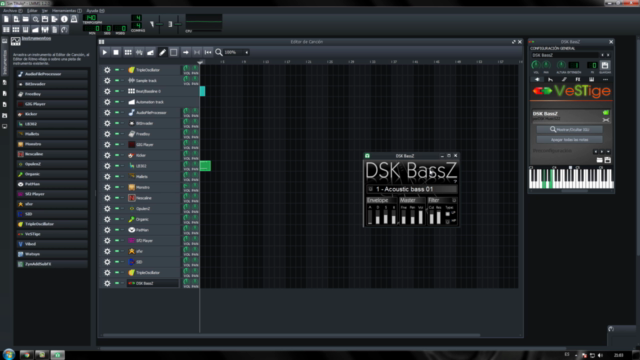
Task: Adjust the master pitch slider
Action: [178, 24]
